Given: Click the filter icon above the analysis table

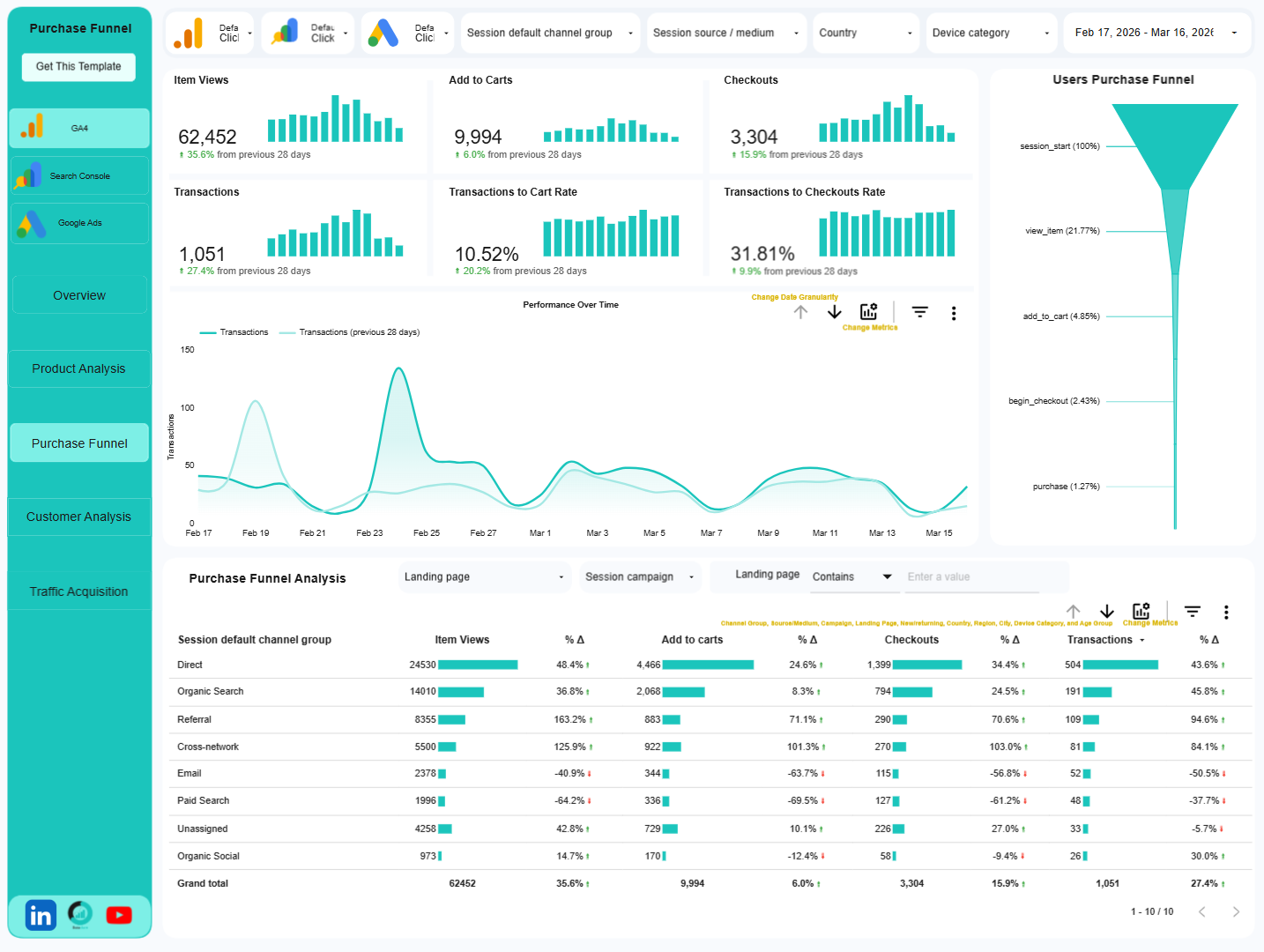Looking at the screenshot, I should 1192,611.
